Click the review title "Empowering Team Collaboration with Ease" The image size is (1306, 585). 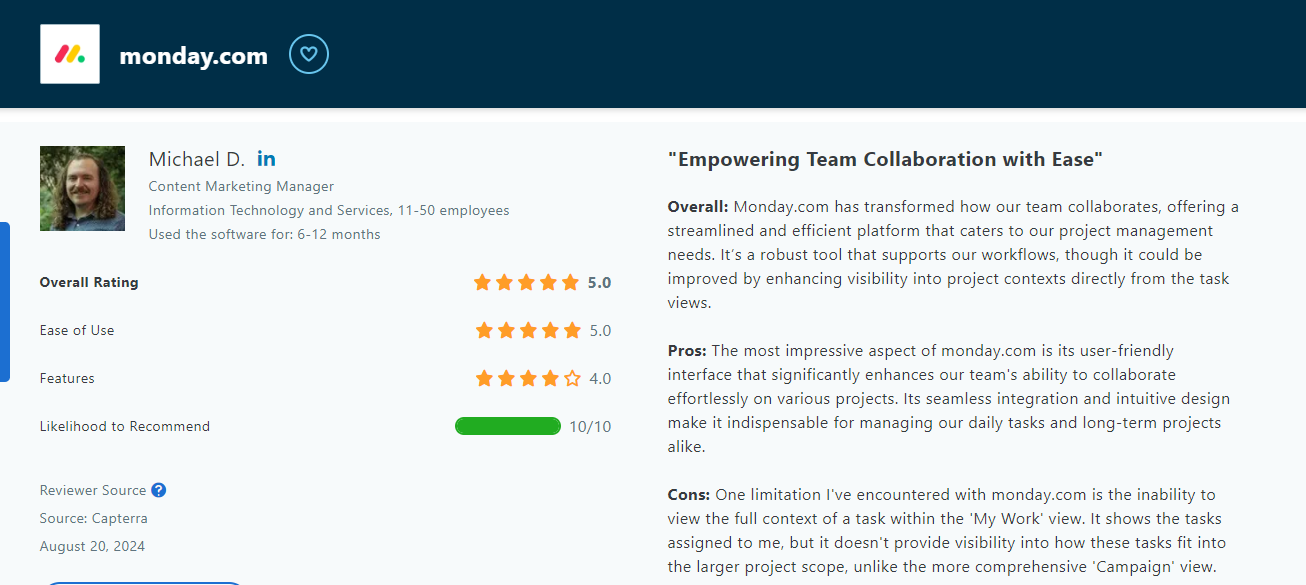point(885,159)
